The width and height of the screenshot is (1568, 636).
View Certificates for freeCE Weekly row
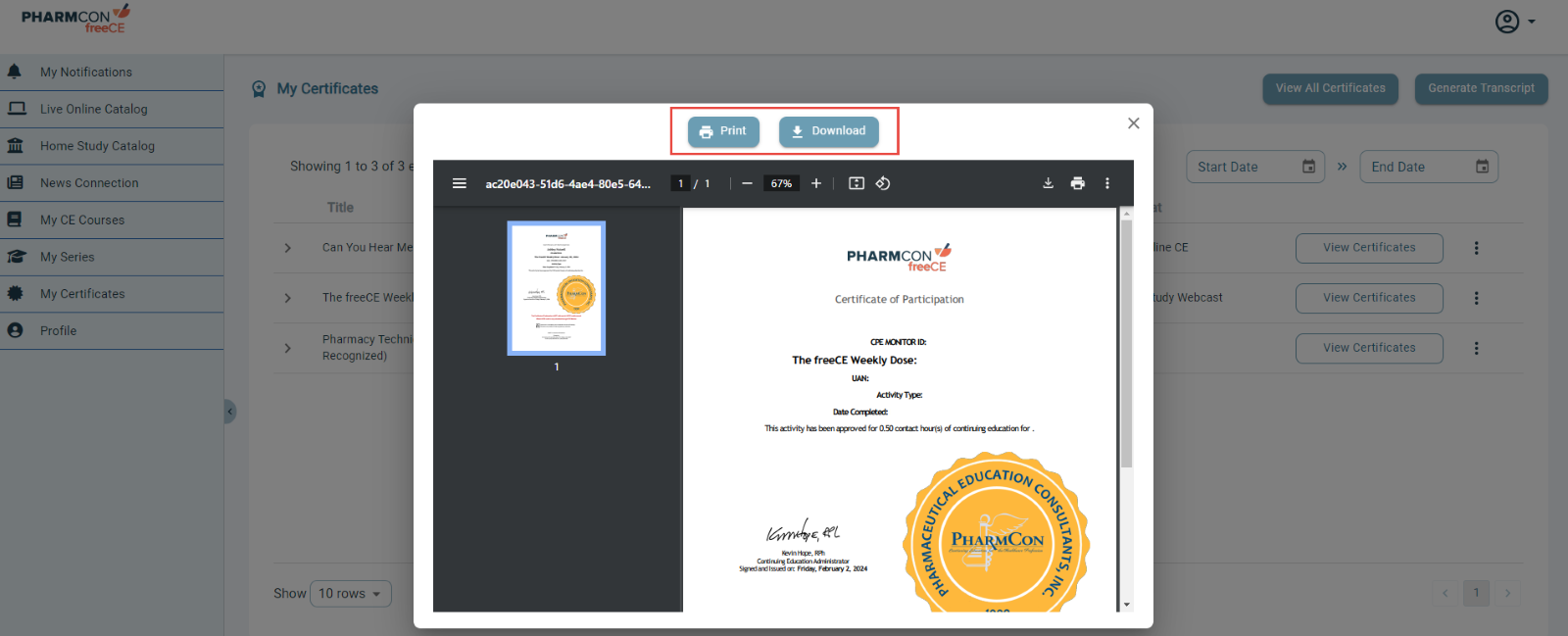point(1369,298)
